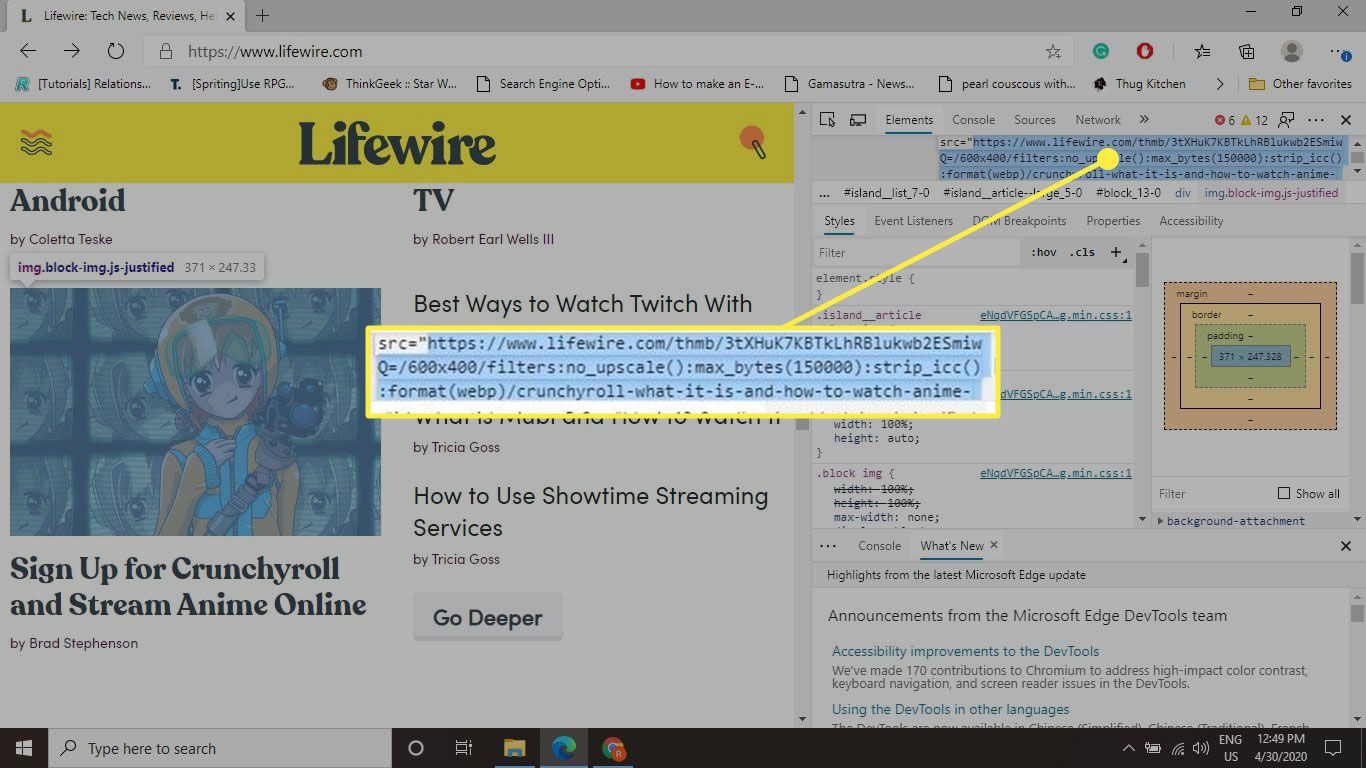Open DevTools customize three-dot menu
The height and width of the screenshot is (768, 1366).
click(x=1316, y=120)
